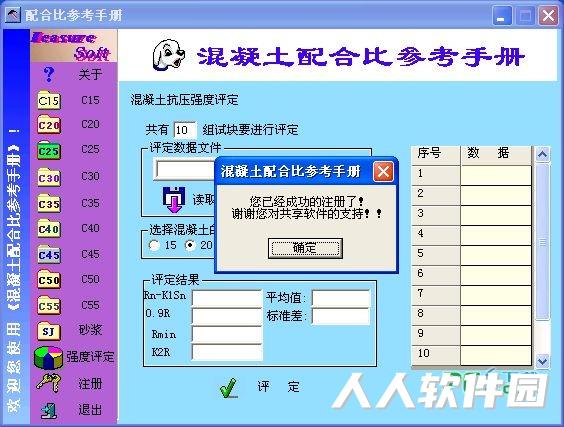Viewport: 564px width, 427px height.
Task: Click data cell for row 7
Action: tap(496, 295)
